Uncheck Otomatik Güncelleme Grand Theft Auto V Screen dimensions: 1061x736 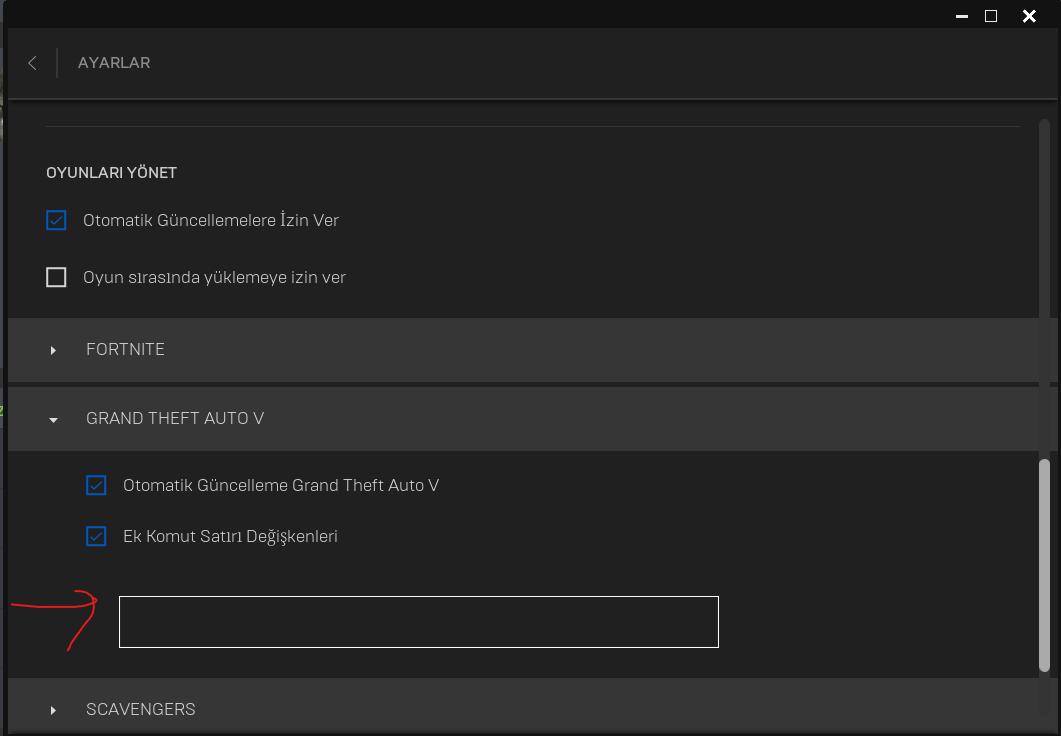96,485
